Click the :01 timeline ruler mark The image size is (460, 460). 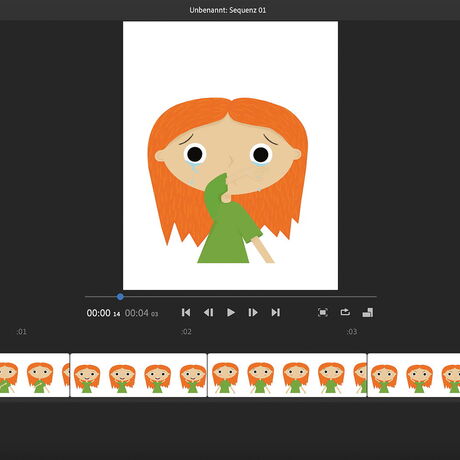coord(21,332)
